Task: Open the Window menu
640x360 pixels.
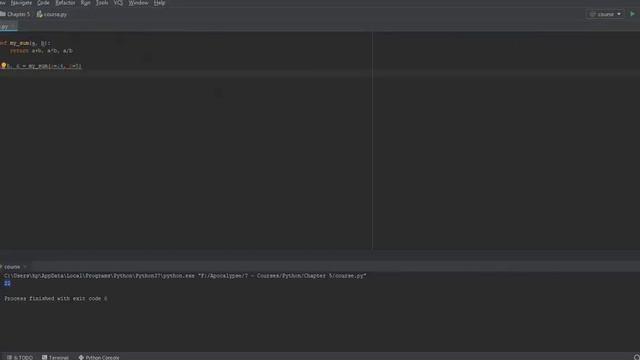Action: 138,3
